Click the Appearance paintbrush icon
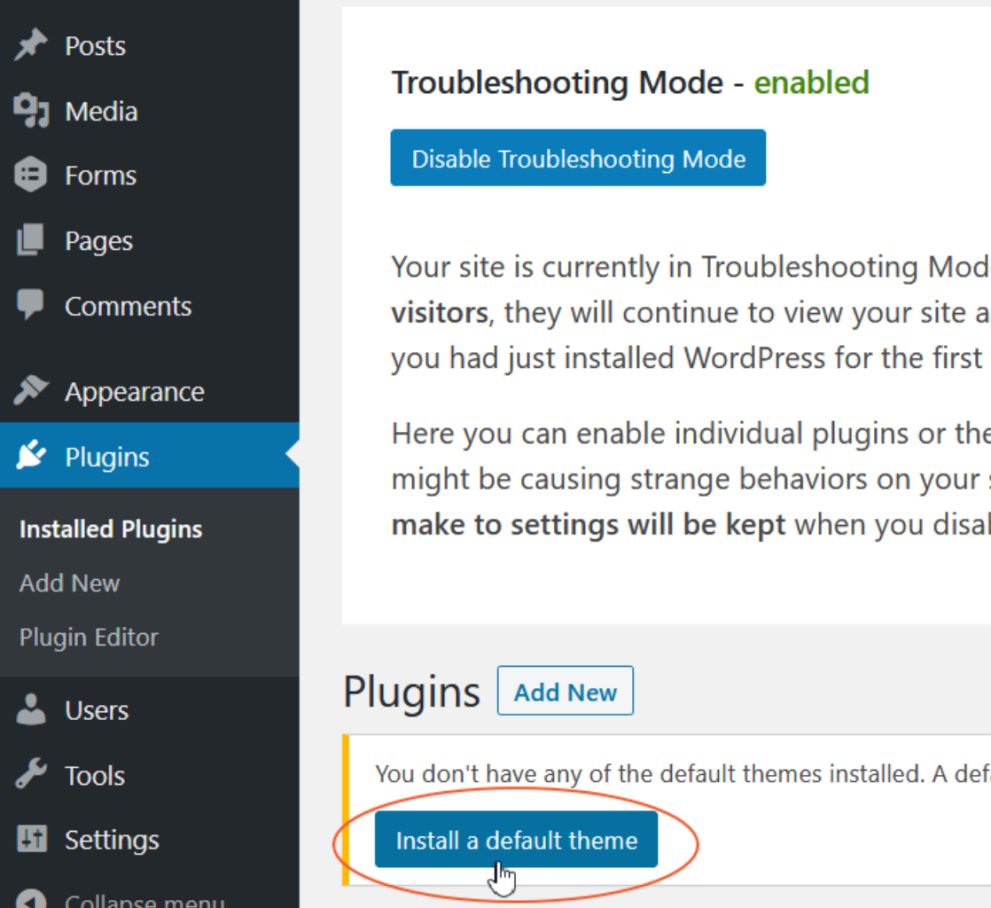Image resolution: width=991 pixels, height=908 pixels. coord(32,392)
